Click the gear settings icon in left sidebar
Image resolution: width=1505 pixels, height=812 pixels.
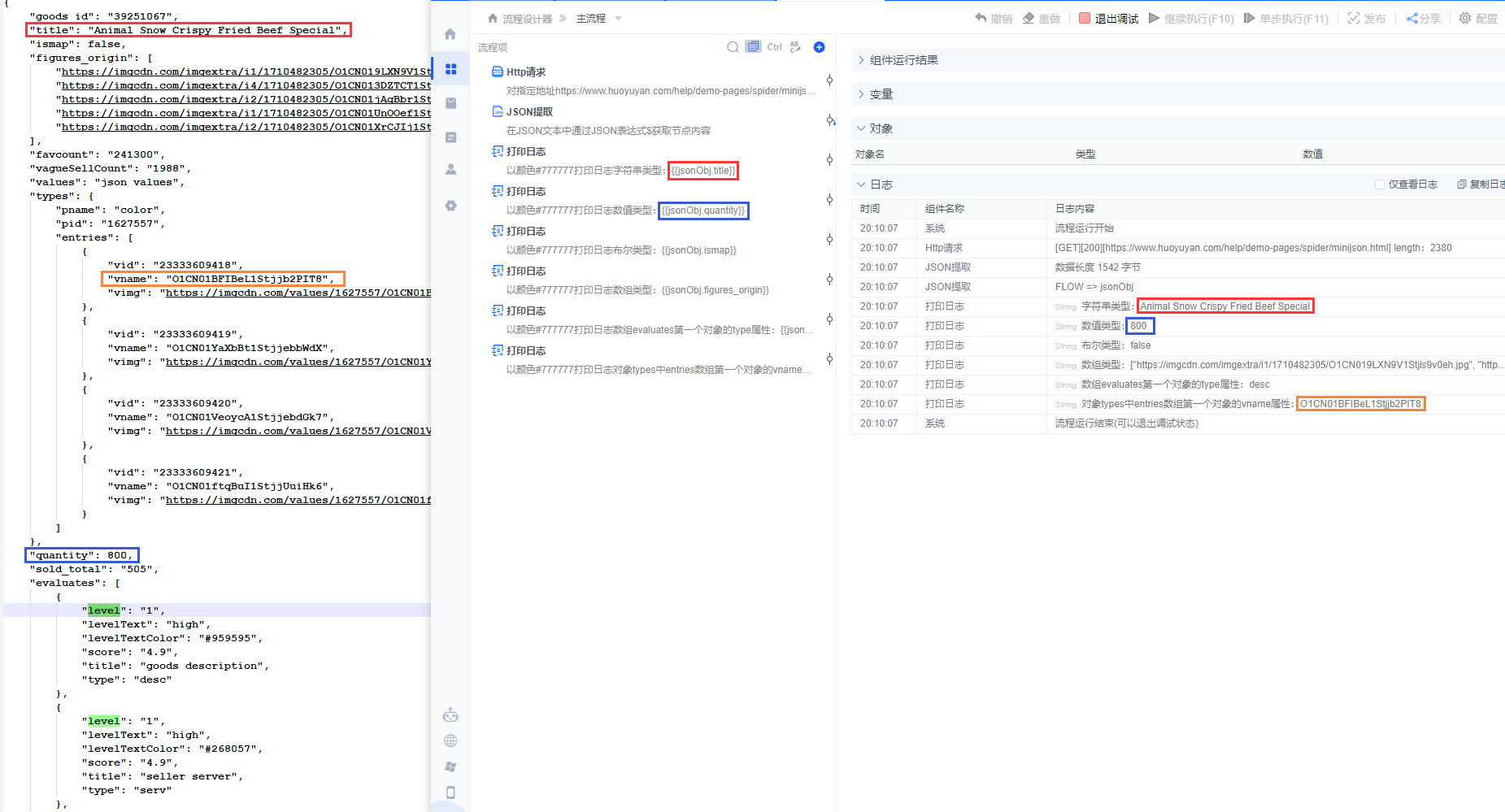pos(450,206)
